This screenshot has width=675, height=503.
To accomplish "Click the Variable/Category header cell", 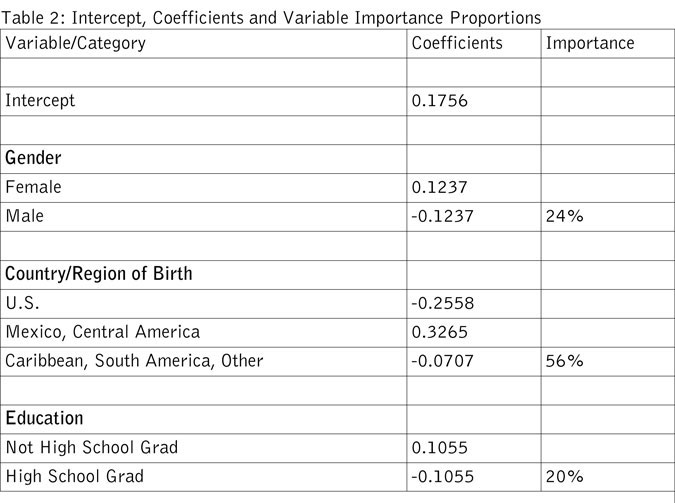I will coord(75,44).
